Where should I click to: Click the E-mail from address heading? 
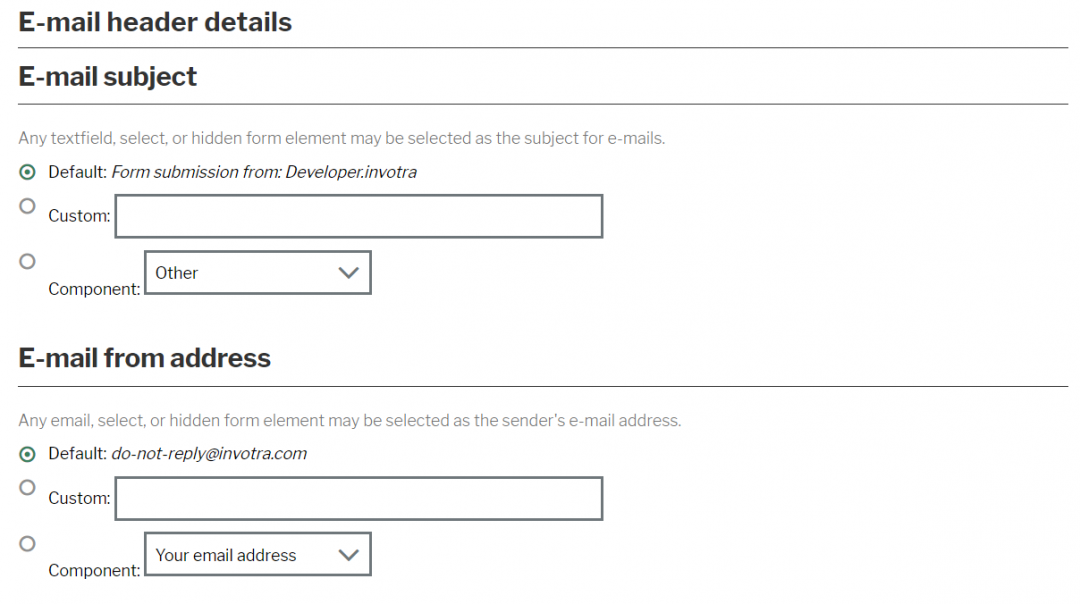click(144, 358)
